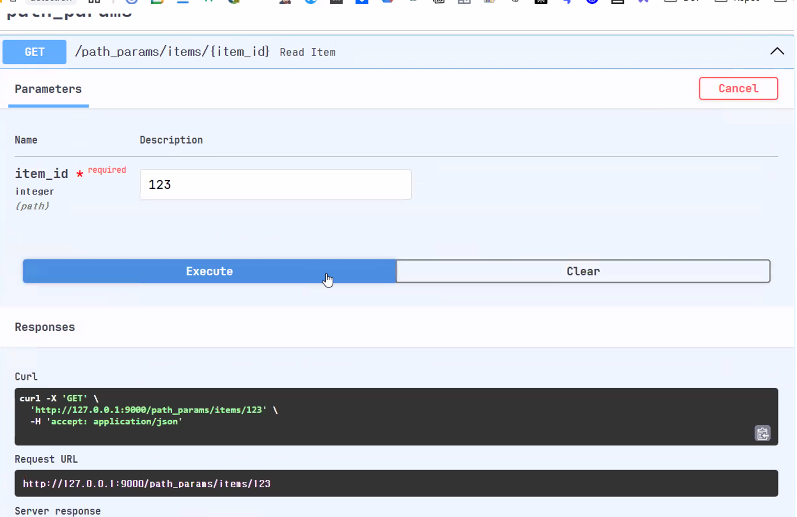Click the Server response label
Viewport: 797px width, 517px height.
click(x=57, y=511)
